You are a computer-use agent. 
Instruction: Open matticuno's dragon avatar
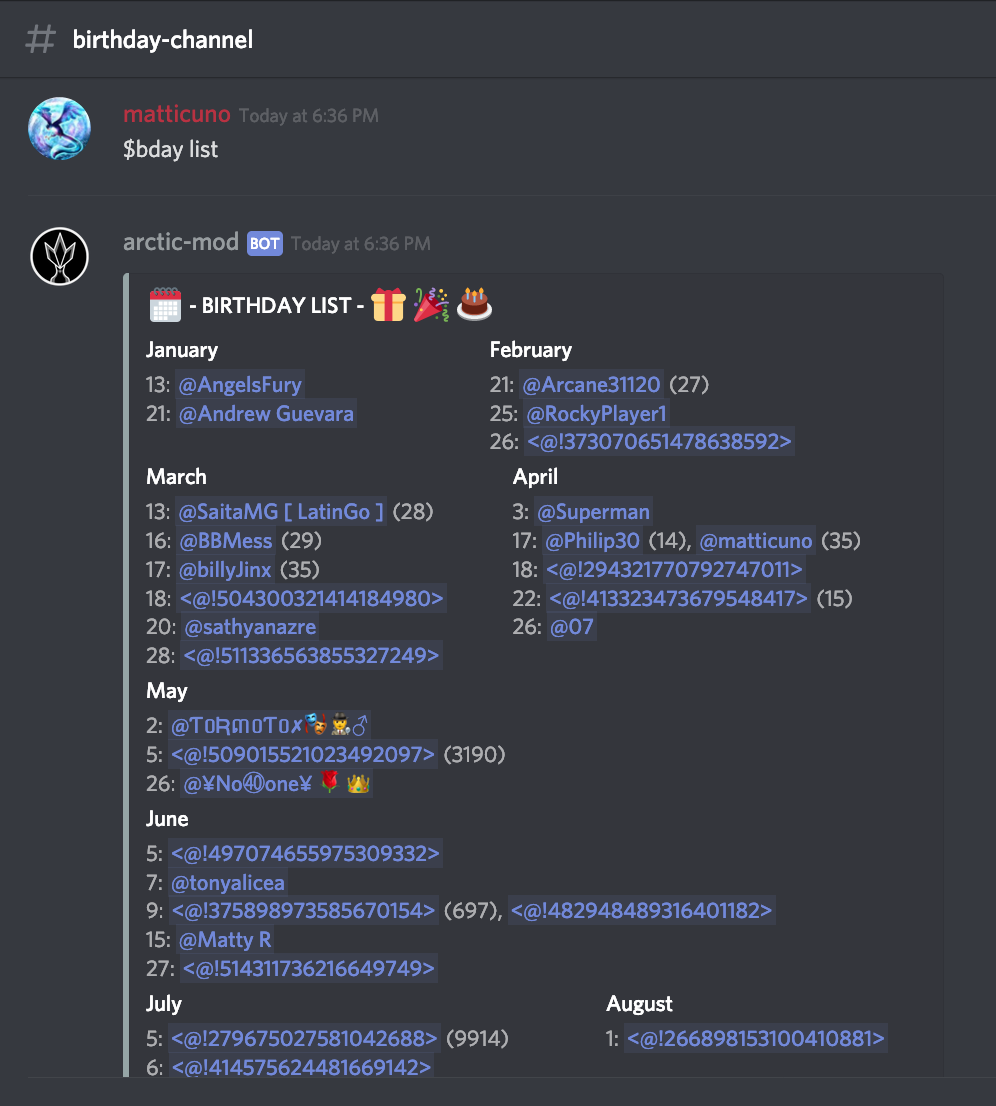tap(59, 128)
